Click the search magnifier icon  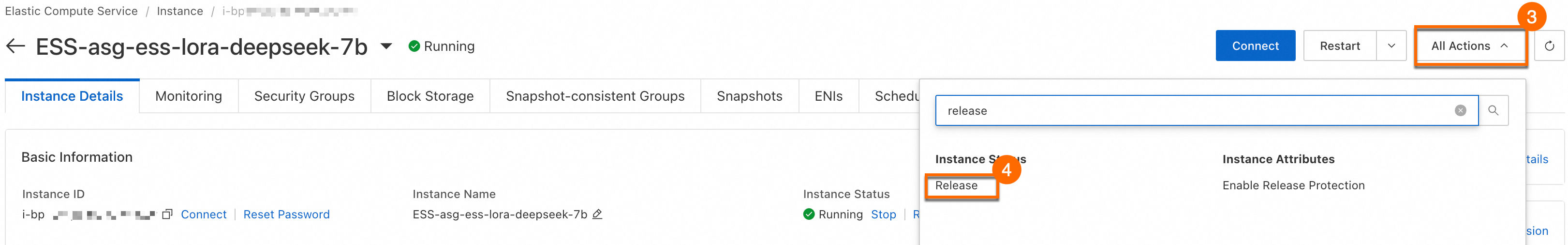1493,110
